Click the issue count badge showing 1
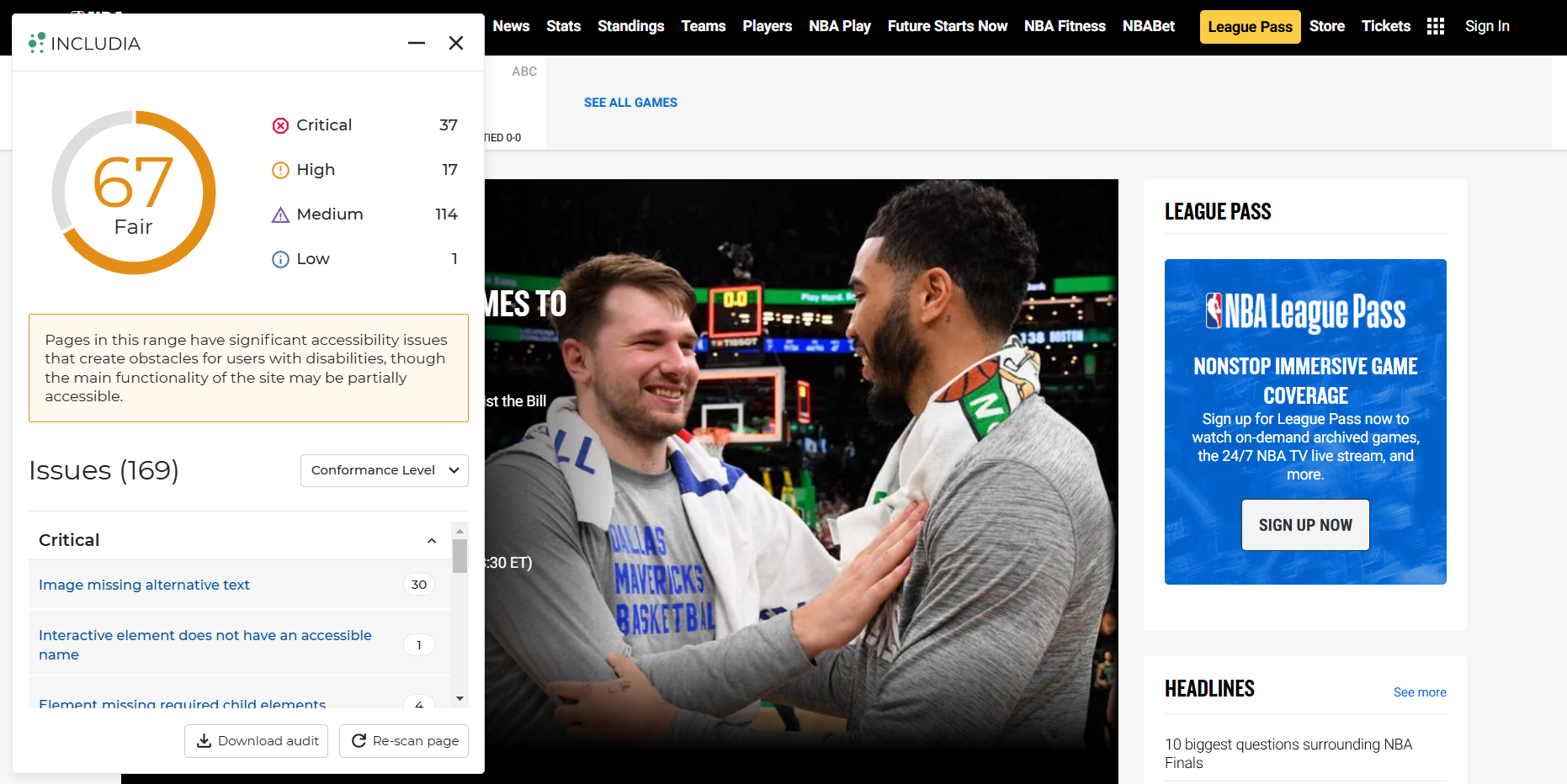Viewport: 1567px width, 784px height. coord(419,645)
